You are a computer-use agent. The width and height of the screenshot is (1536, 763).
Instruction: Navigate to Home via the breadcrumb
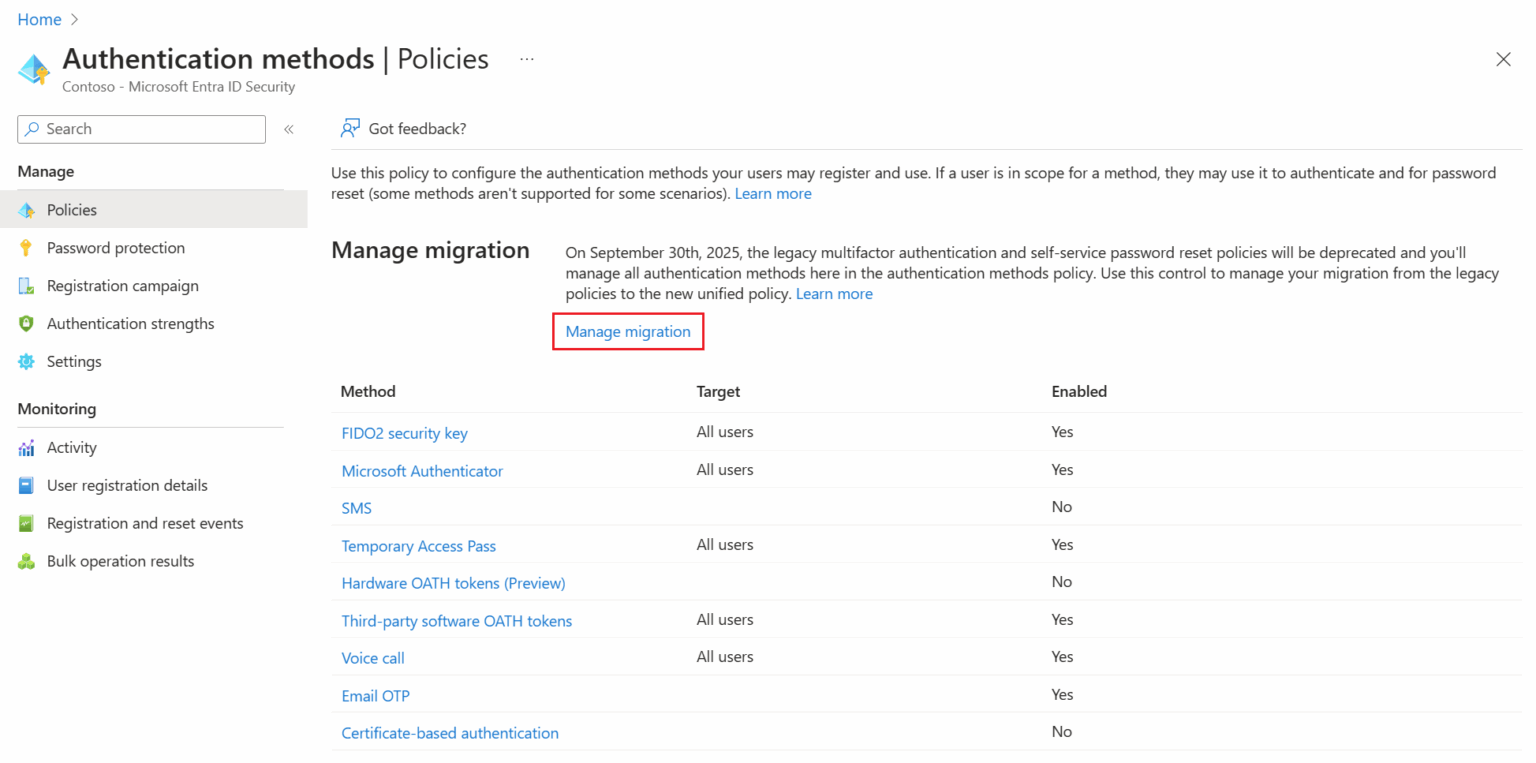(39, 19)
